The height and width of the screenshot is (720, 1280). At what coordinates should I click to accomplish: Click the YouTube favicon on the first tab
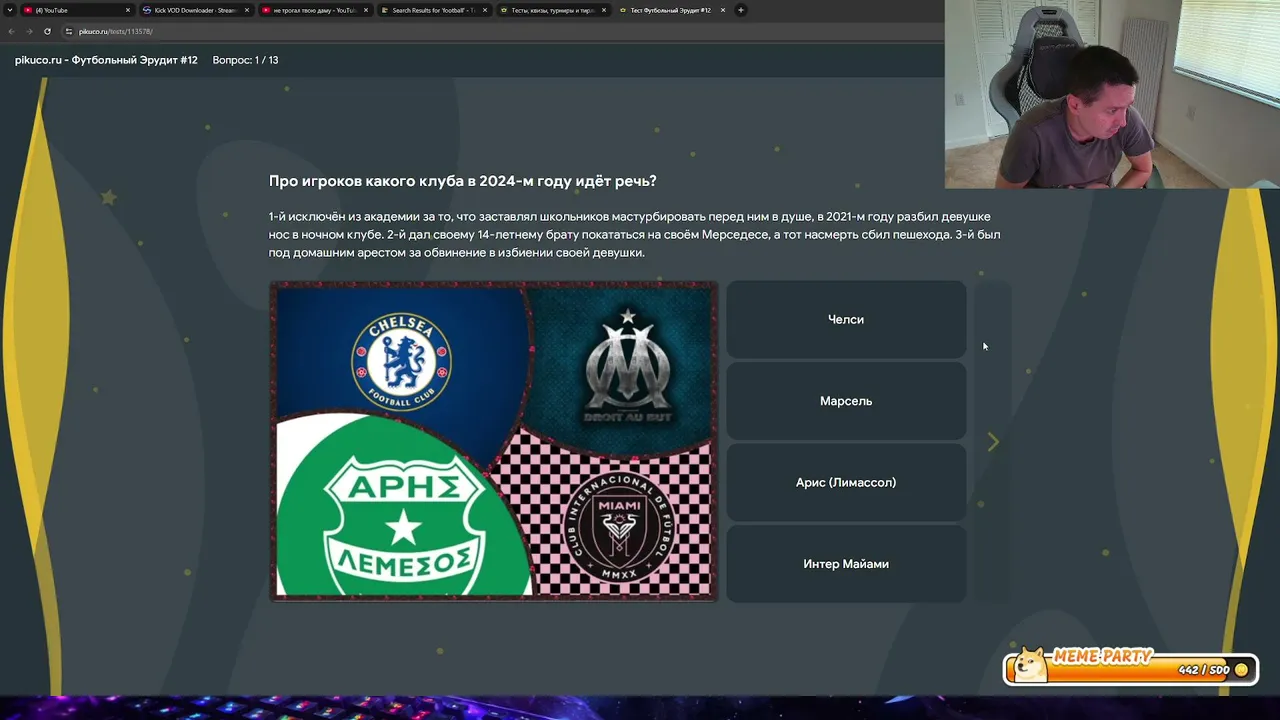click(27, 10)
